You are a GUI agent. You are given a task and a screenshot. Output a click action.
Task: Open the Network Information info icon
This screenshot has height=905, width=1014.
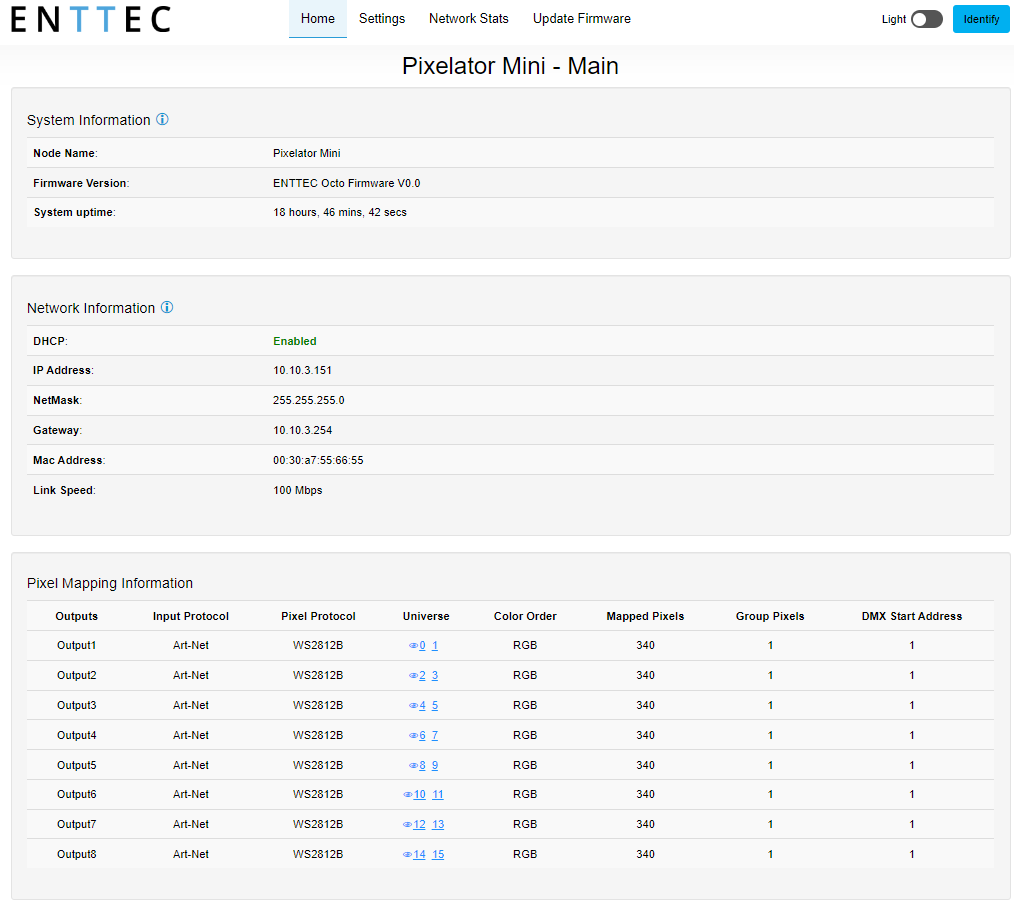[167, 307]
